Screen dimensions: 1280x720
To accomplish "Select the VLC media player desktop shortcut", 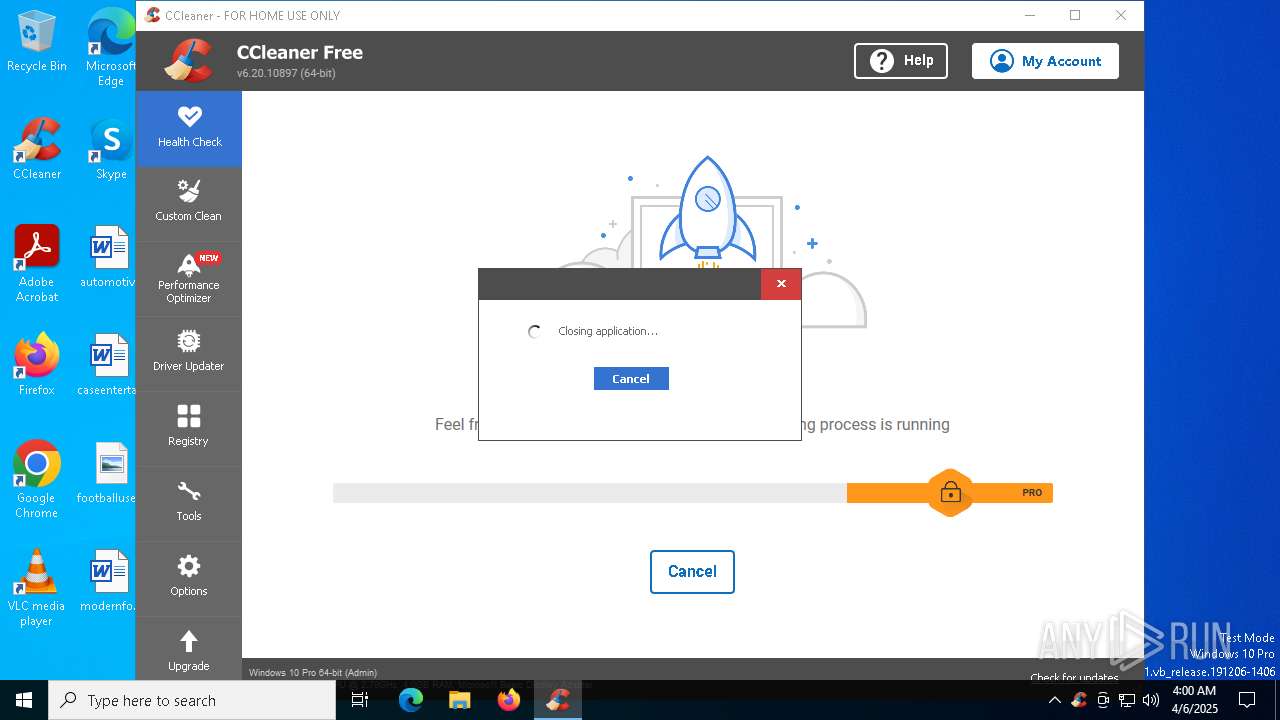I will click(x=37, y=588).
